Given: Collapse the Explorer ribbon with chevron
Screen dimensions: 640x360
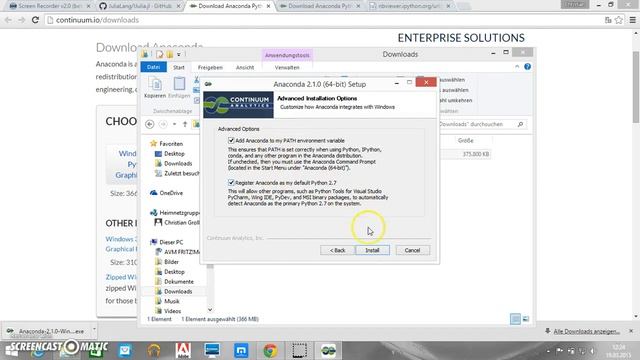Looking at the screenshot, I should 517,67.
